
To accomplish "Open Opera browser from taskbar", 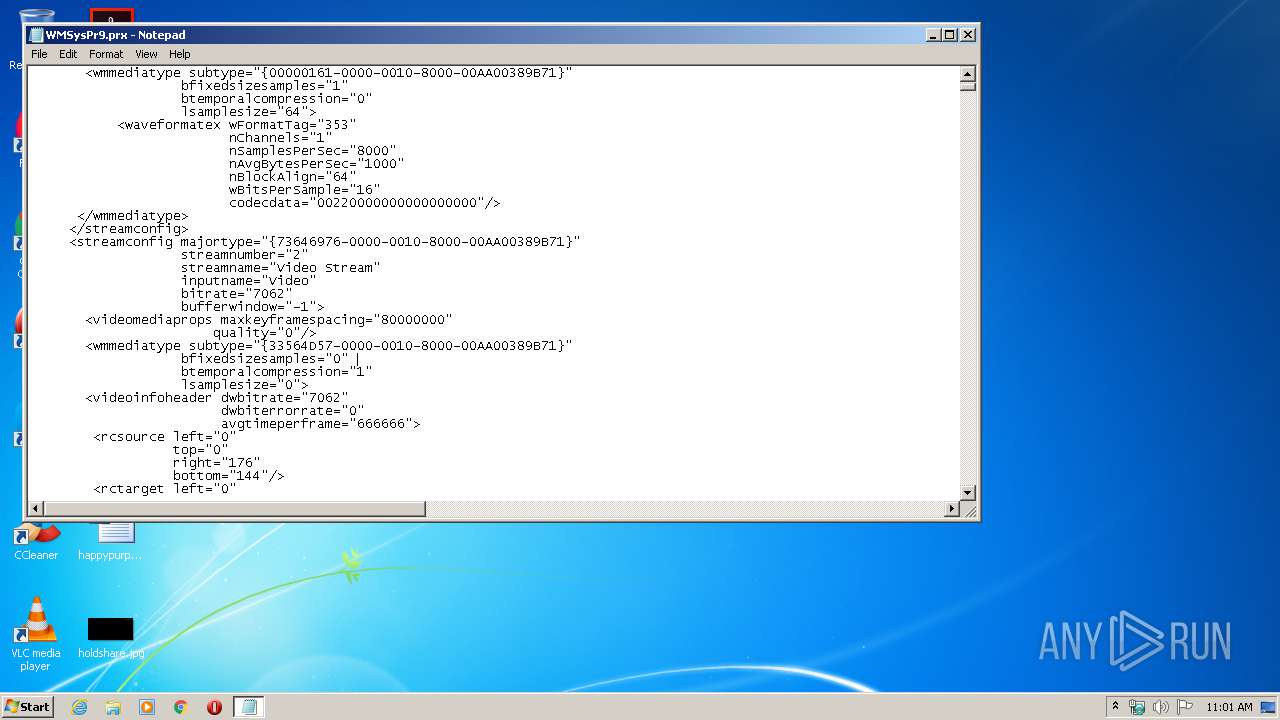I will click(x=214, y=707).
